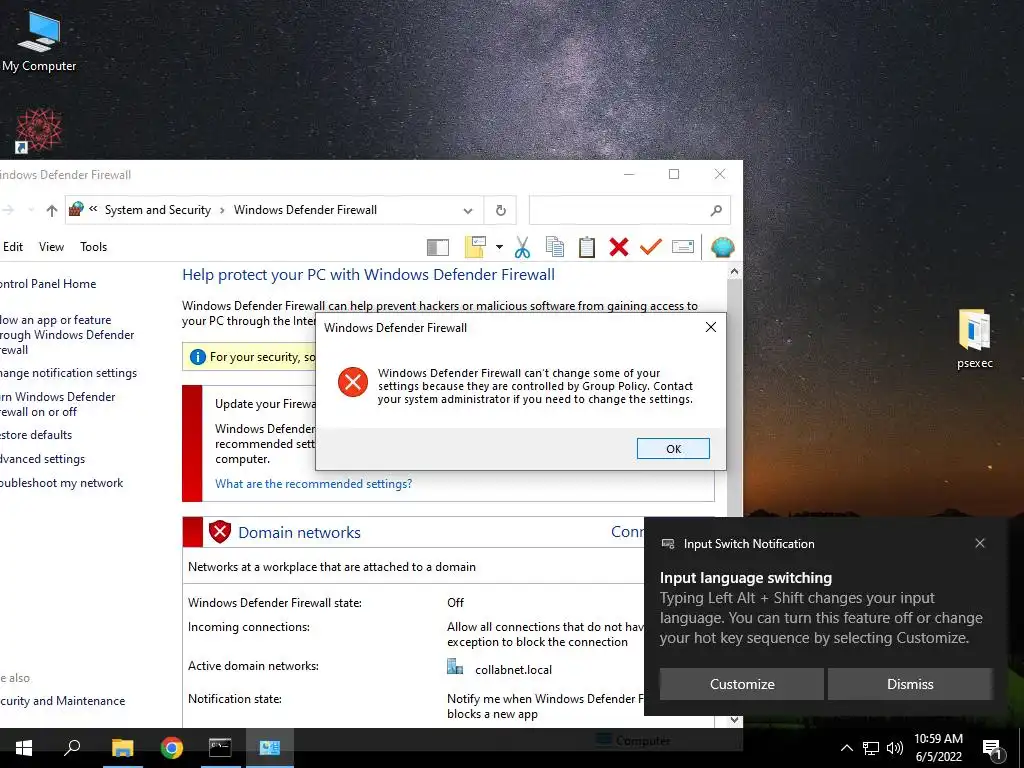Close the Windows Defender Firewall error dialog
Image resolution: width=1024 pixels, height=768 pixels.
[711, 327]
